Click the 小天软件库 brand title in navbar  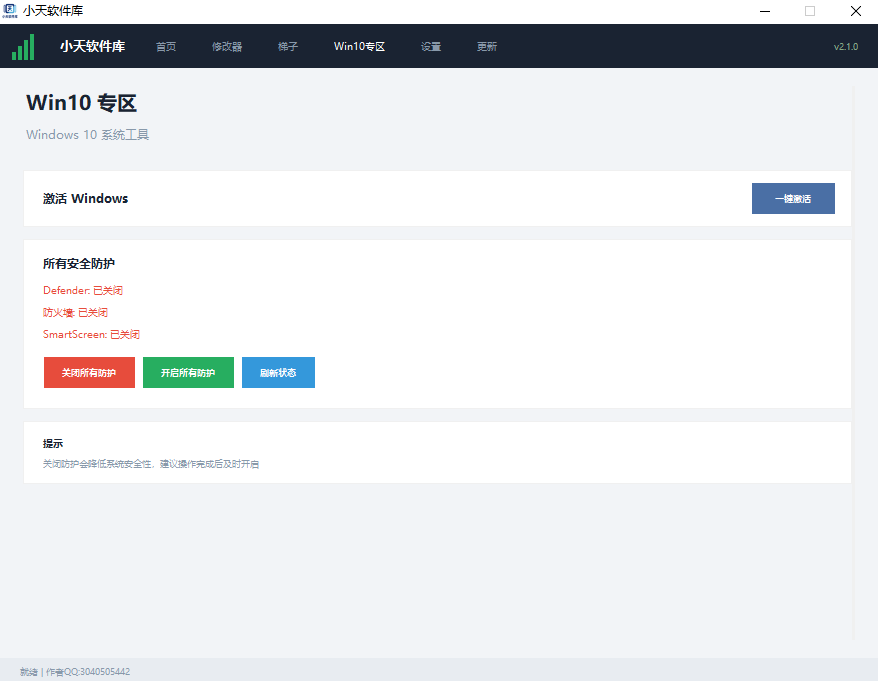pyautogui.click(x=93, y=46)
